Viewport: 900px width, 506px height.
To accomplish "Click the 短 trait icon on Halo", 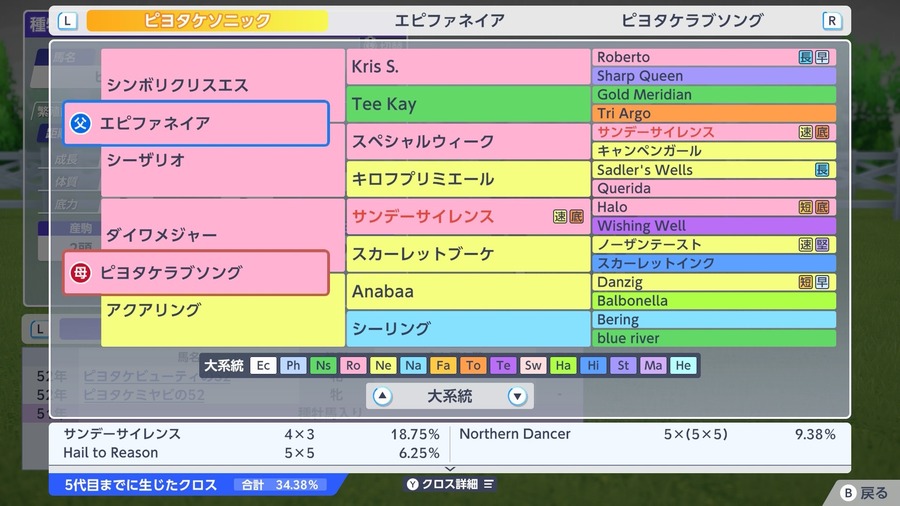I will pos(806,207).
